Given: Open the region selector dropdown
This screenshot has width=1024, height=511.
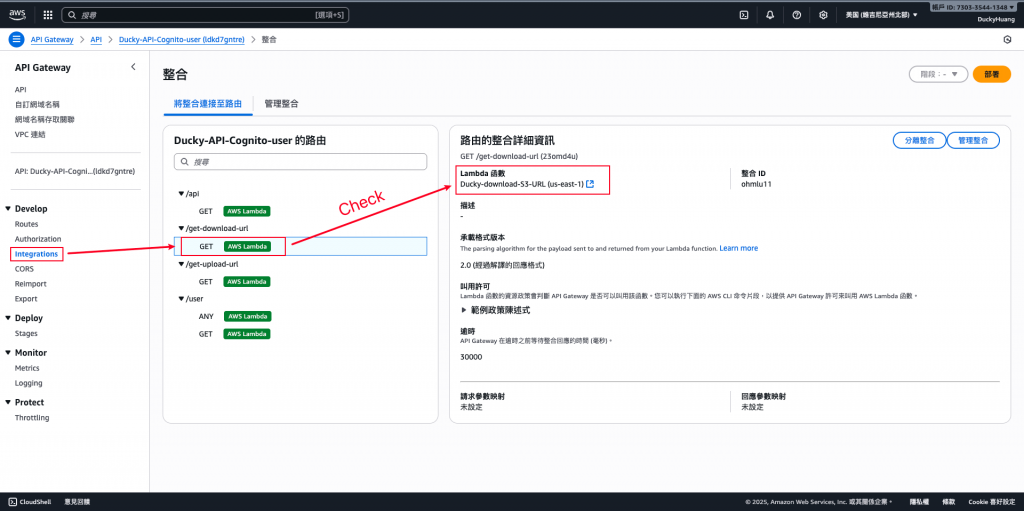Looking at the screenshot, I should [882, 14].
